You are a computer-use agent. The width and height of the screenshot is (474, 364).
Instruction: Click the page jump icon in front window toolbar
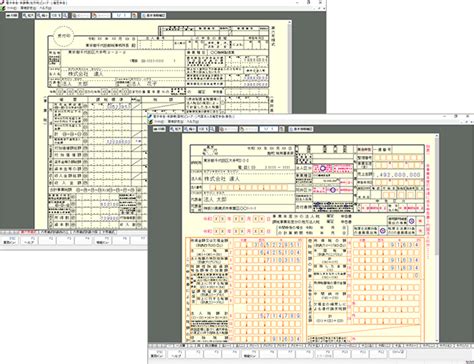click(282, 129)
